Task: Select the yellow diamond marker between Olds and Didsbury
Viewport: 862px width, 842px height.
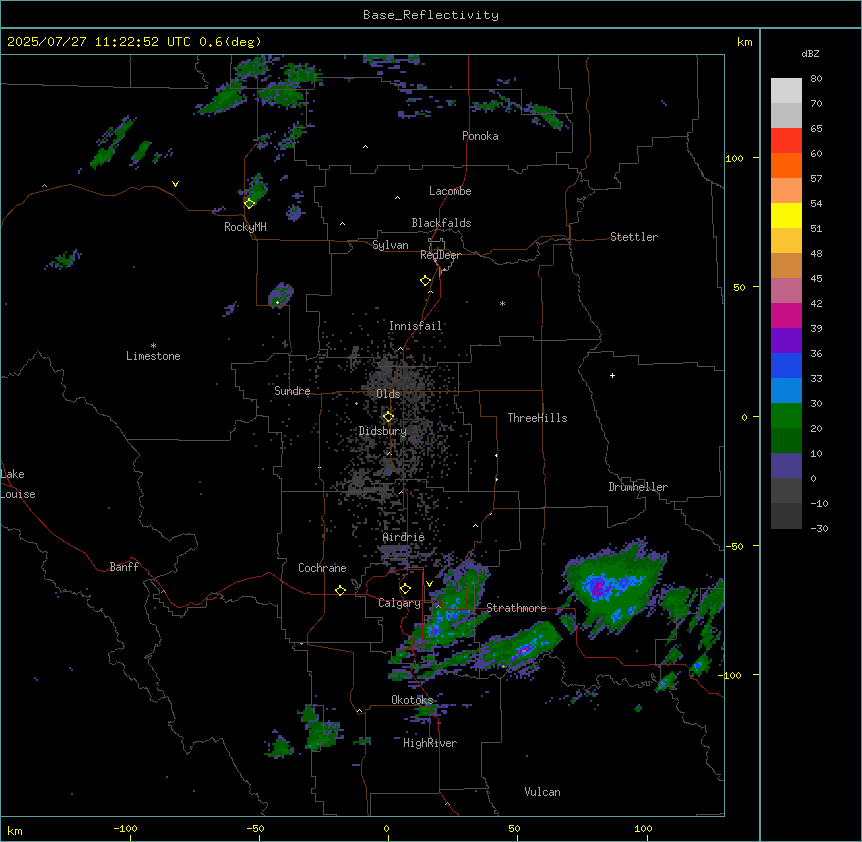Action: pos(388,417)
